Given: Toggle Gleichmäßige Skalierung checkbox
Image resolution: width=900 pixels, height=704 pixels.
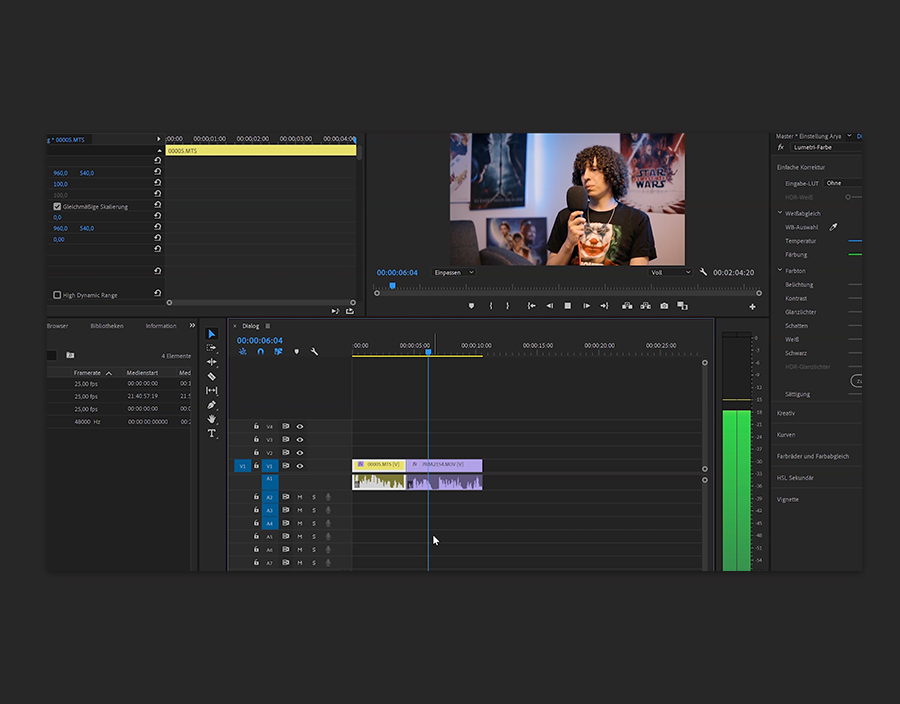Looking at the screenshot, I should coord(57,207).
